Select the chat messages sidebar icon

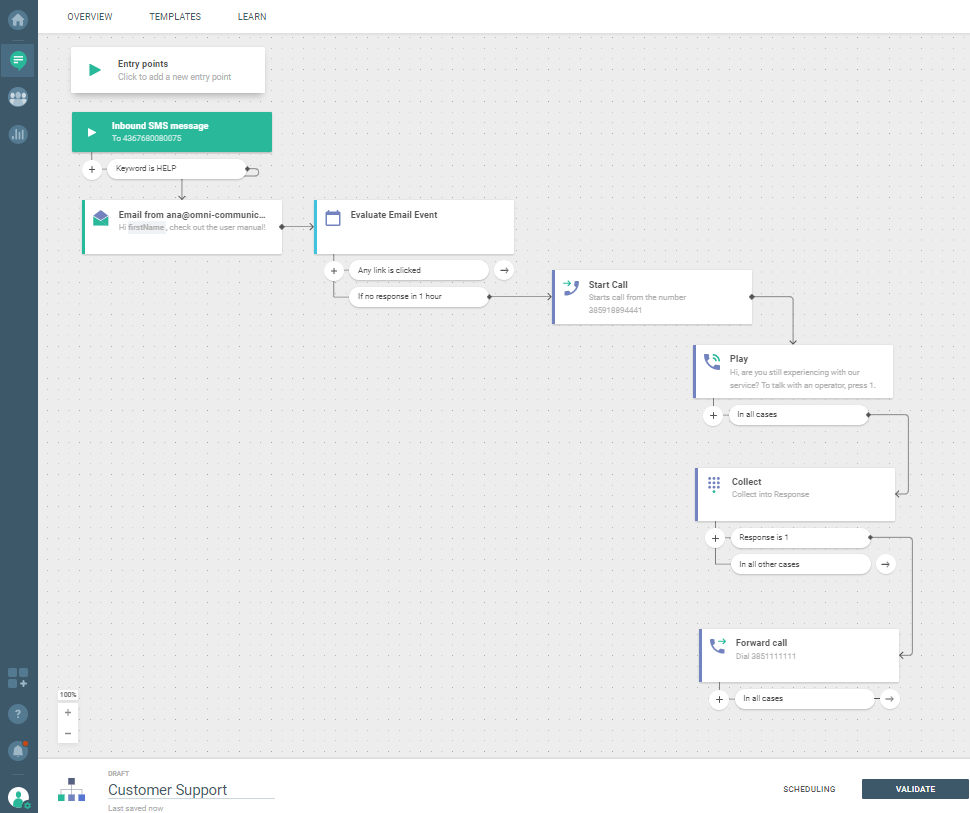pyautogui.click(x=18, y=60)
